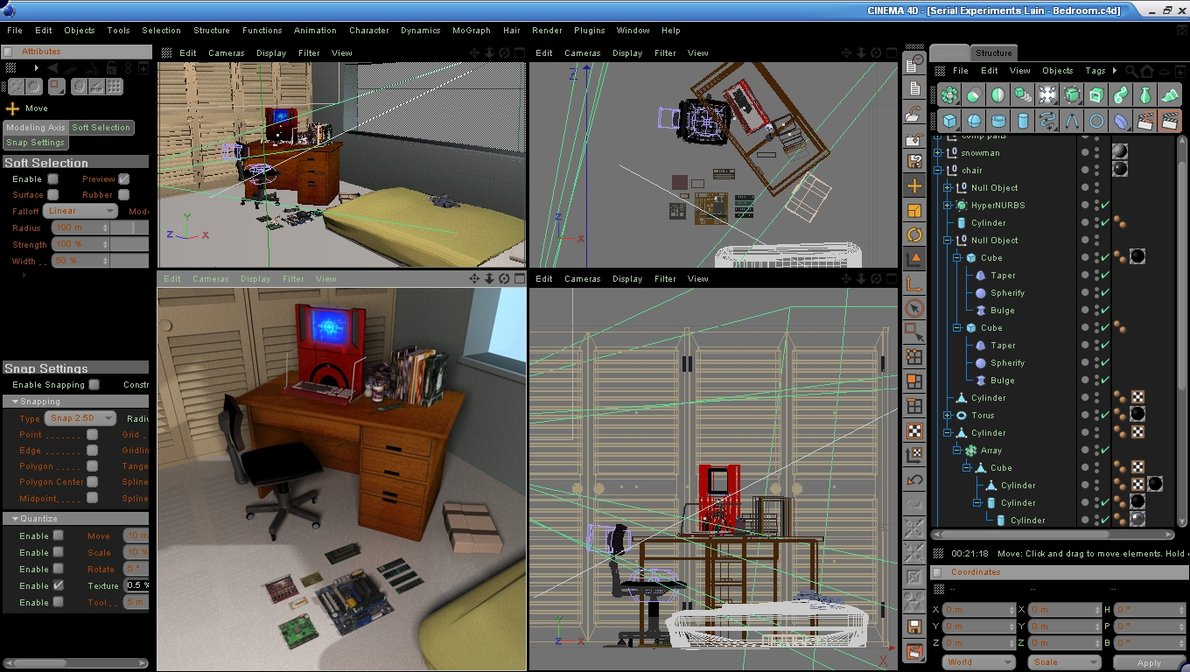Screen dimensions: 1190x672
Task: Toggle snowman visibility dot
Action: pos(1085,153)
